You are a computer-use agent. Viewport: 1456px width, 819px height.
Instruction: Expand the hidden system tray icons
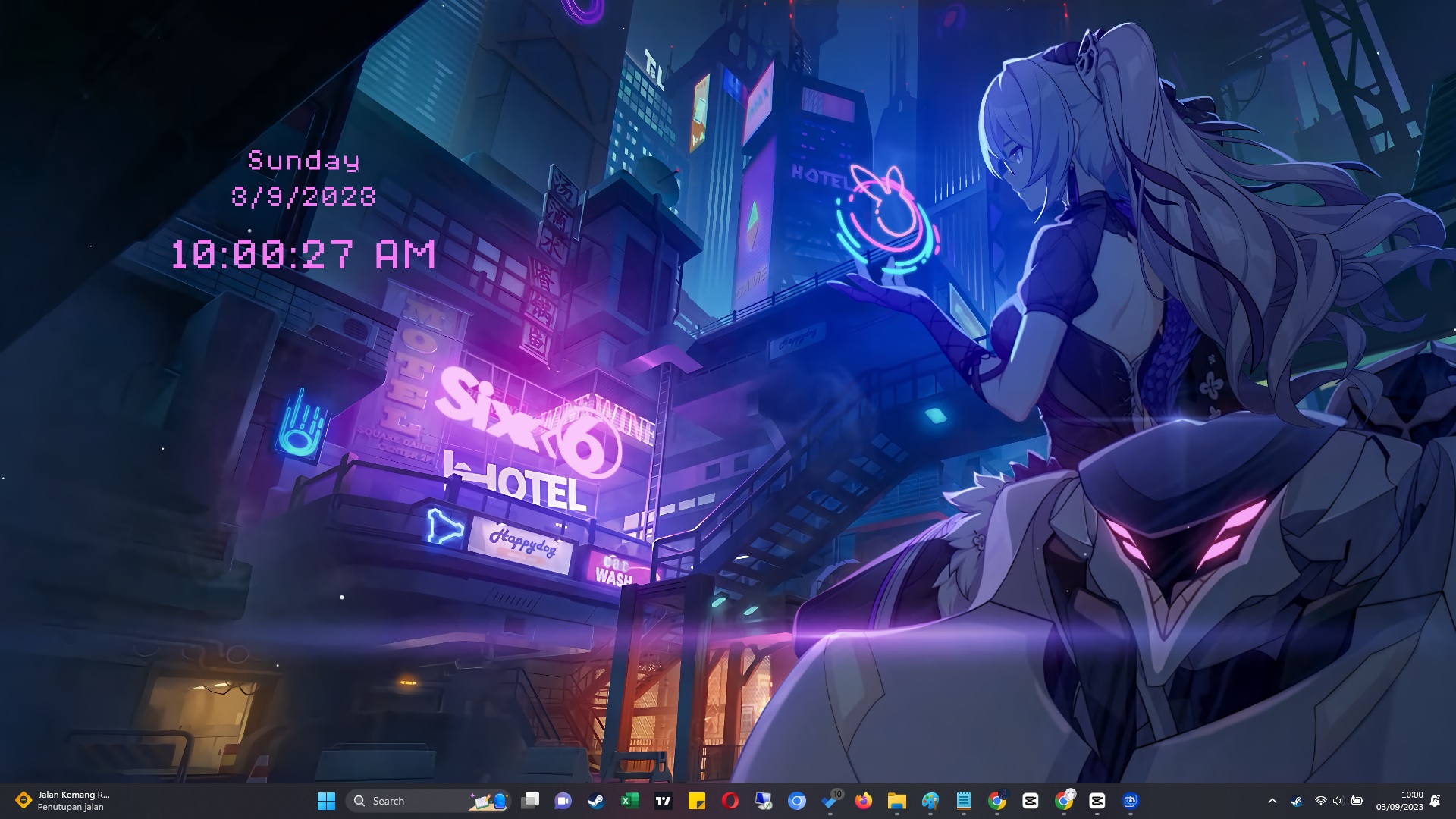click(x=1272, y=801)
